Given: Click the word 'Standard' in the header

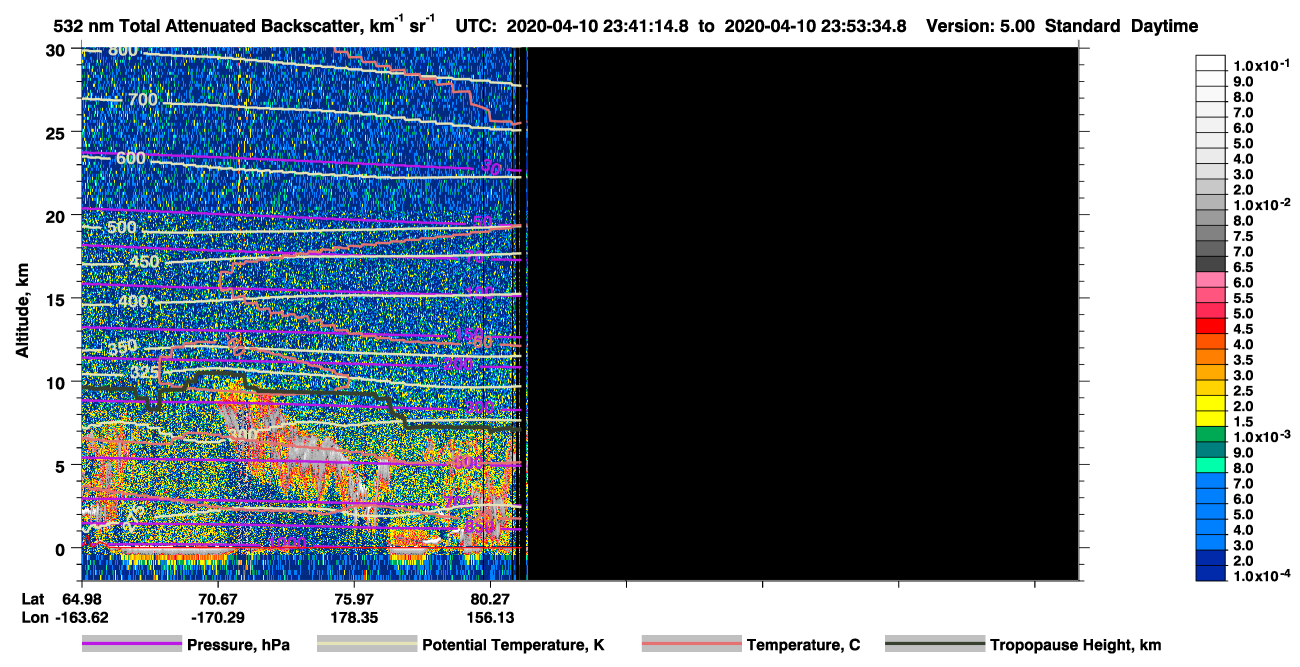Looking at the screenshot, I should [1082, 27].
